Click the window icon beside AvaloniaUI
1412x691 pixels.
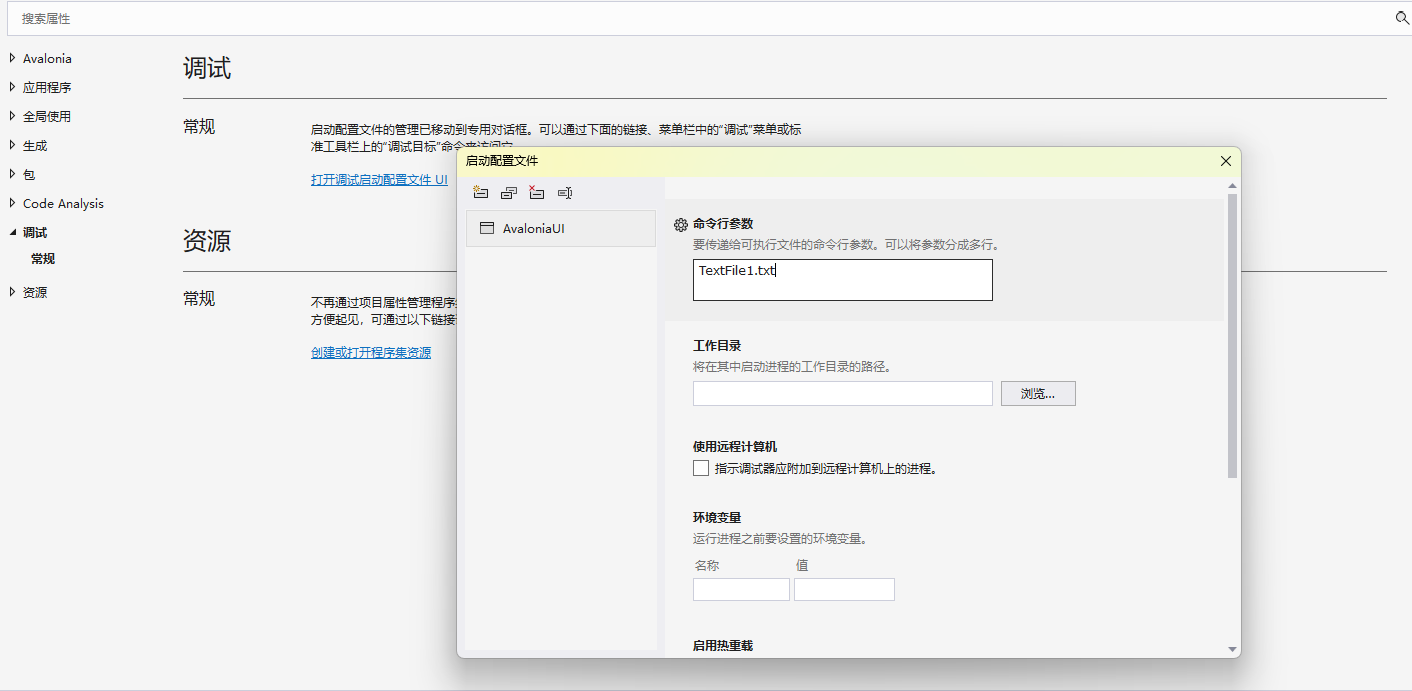coord(487,228)
